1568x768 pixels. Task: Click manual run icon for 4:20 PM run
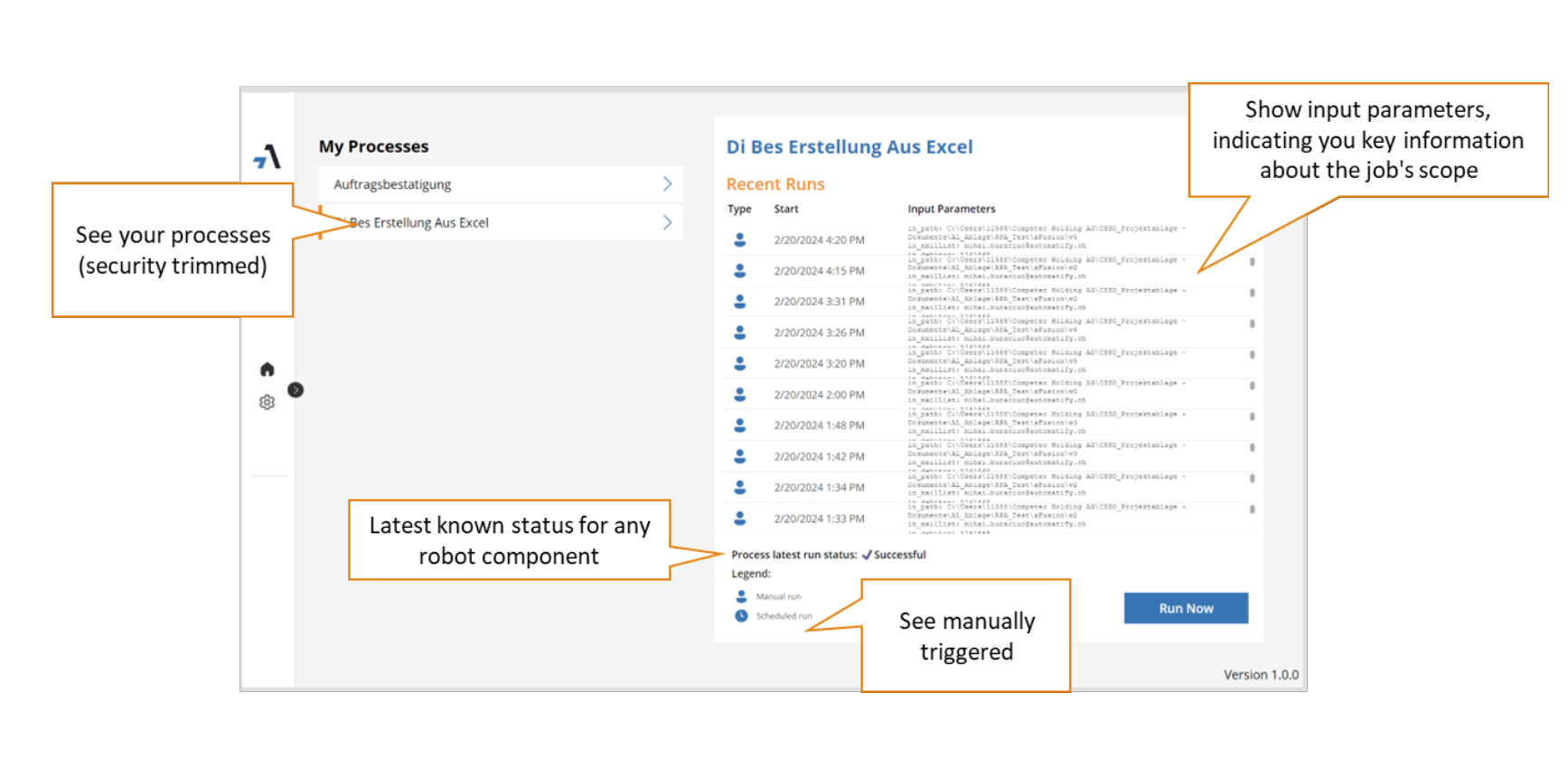pos(739,239)
